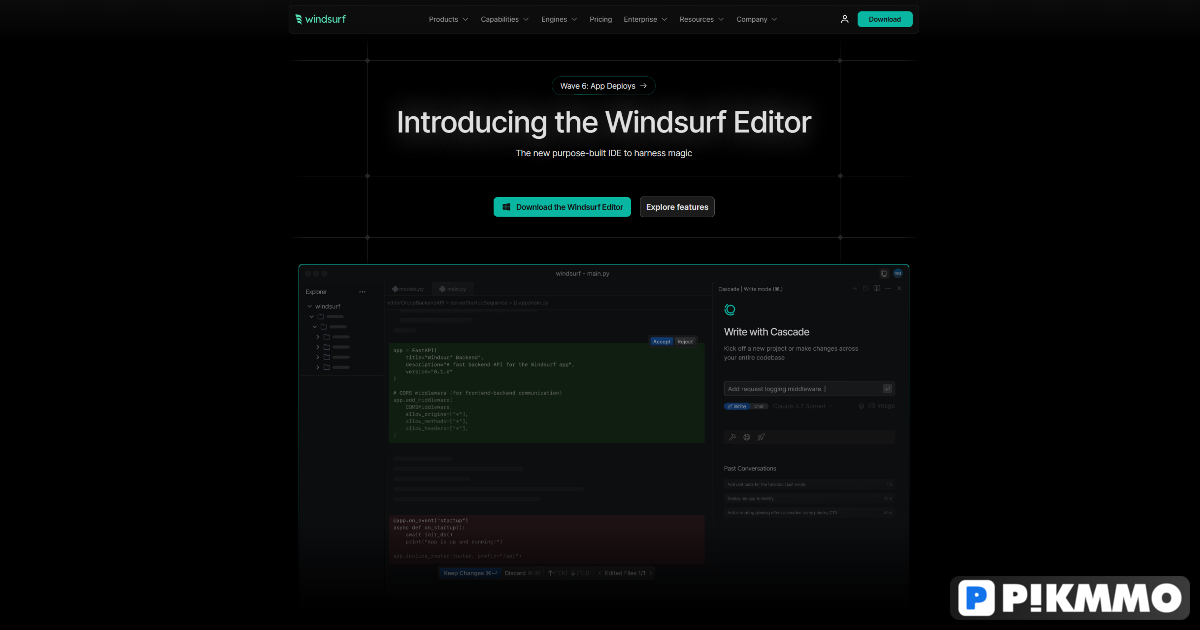Expand the Capabilities menu
Screen dimensions: 1200x630
pyautogui.click(x=505, y=19)
